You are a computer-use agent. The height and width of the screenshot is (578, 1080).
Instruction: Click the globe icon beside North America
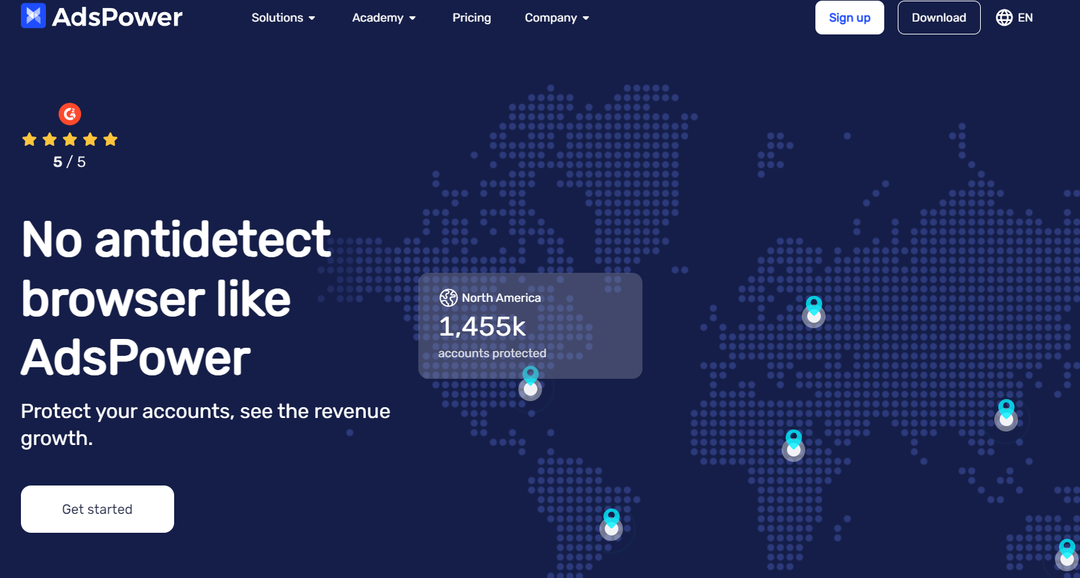pos(448,298)
